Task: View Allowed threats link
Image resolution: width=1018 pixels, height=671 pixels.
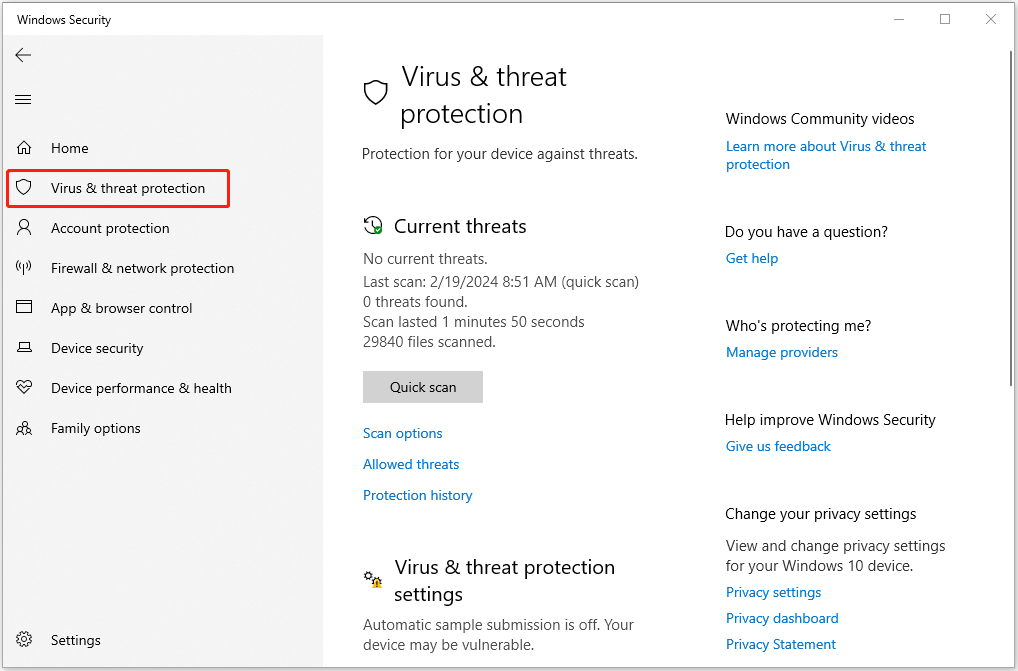Action: click(411, 464)
